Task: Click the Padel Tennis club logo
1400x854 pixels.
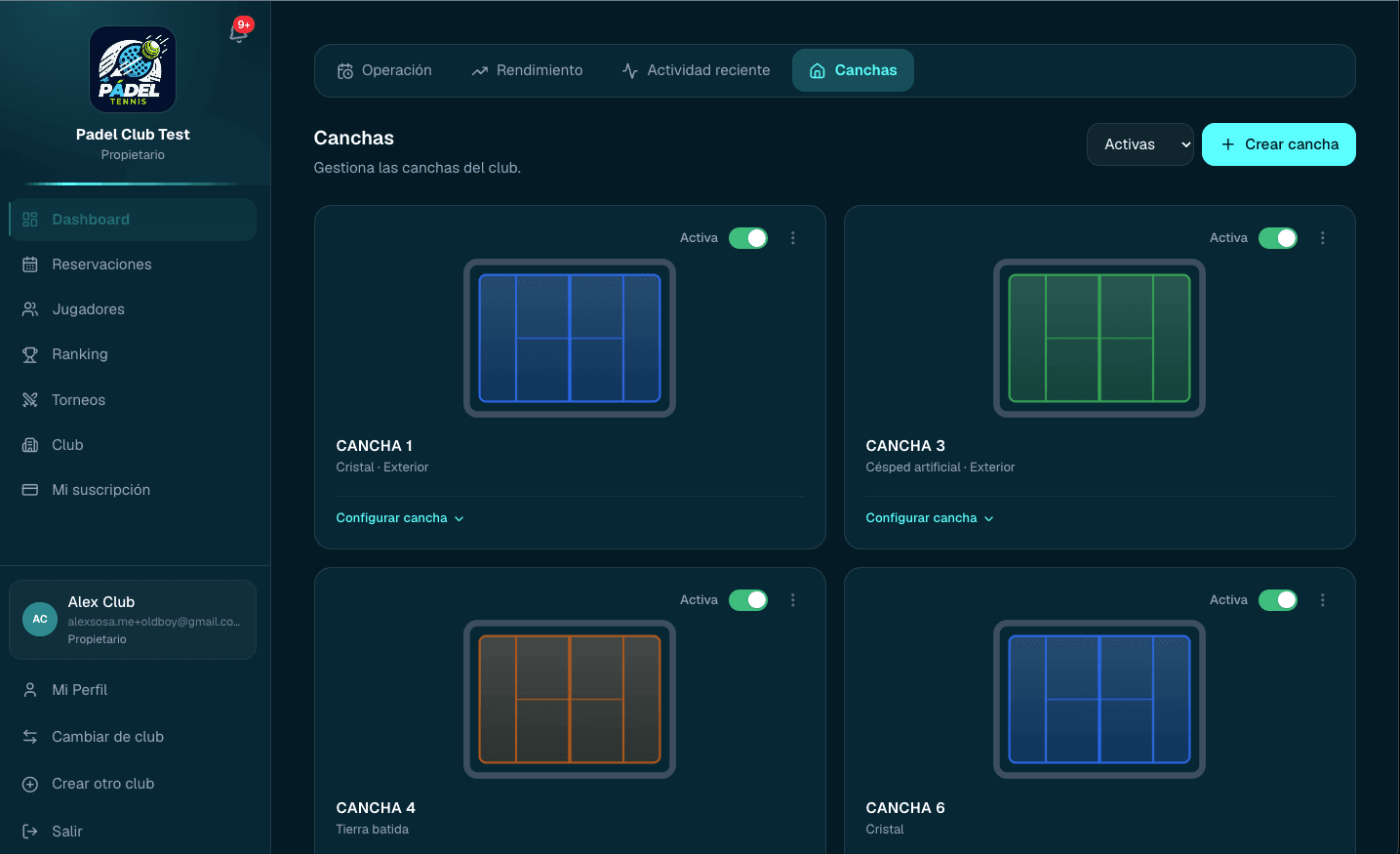Action: [133, 69]
